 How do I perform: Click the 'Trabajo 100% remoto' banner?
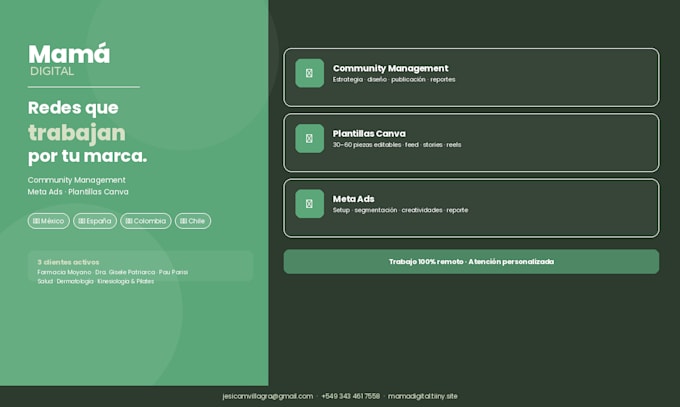[471, 262]
